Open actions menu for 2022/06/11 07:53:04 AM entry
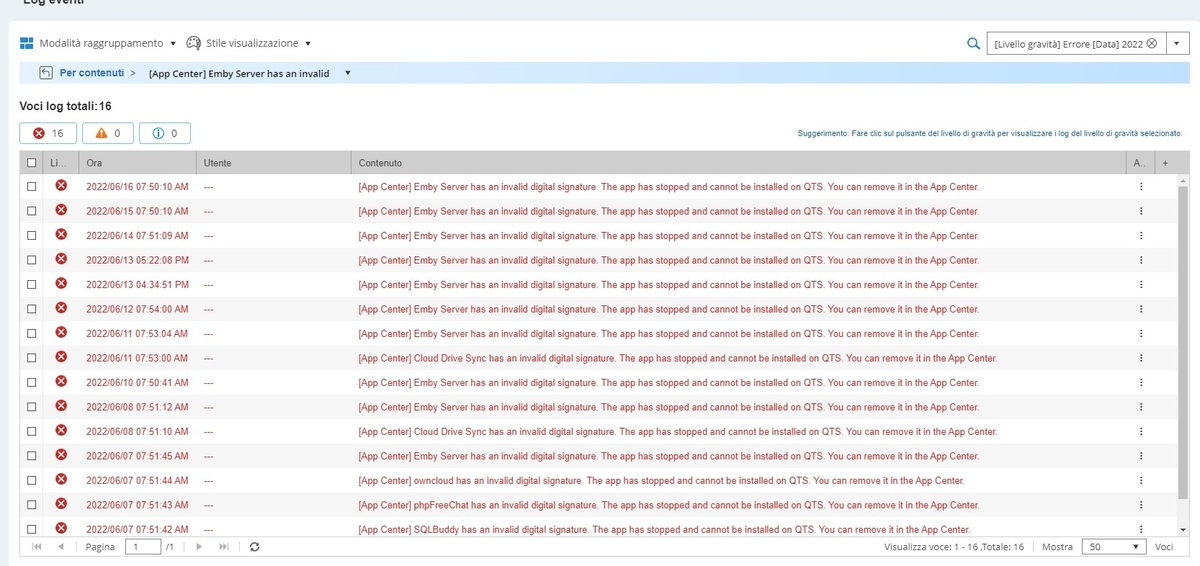Image resolution: width=1200 pixels, height=566 pixels. tap(1140, 334)
